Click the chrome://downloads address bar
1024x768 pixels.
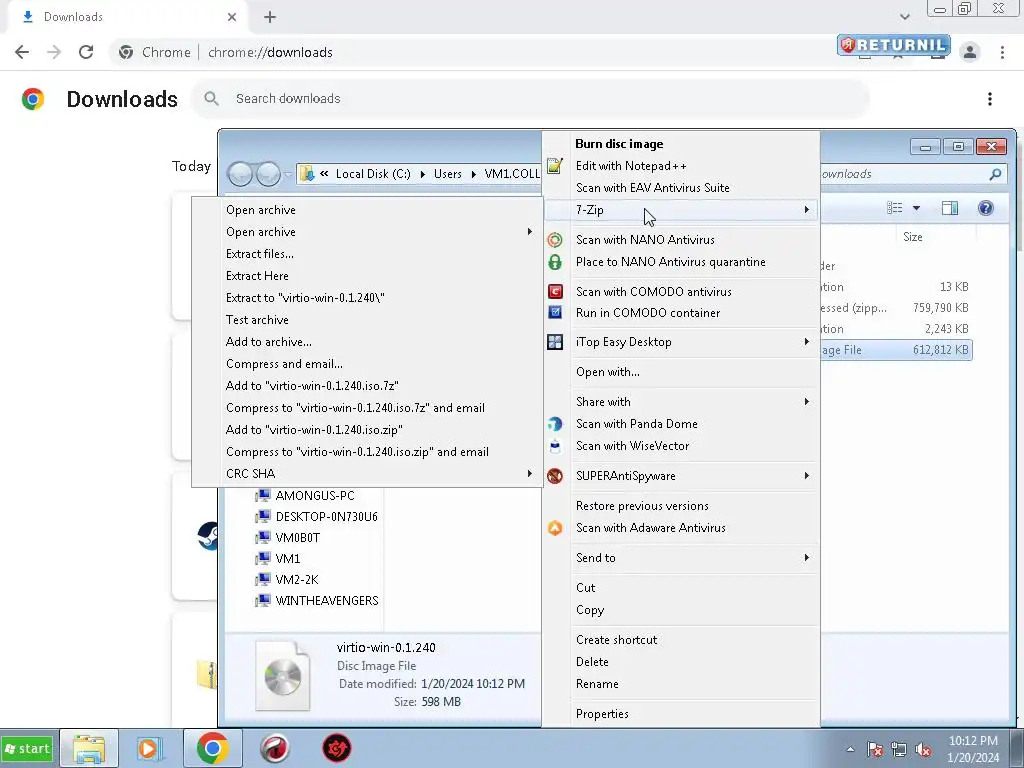point(270,52)
